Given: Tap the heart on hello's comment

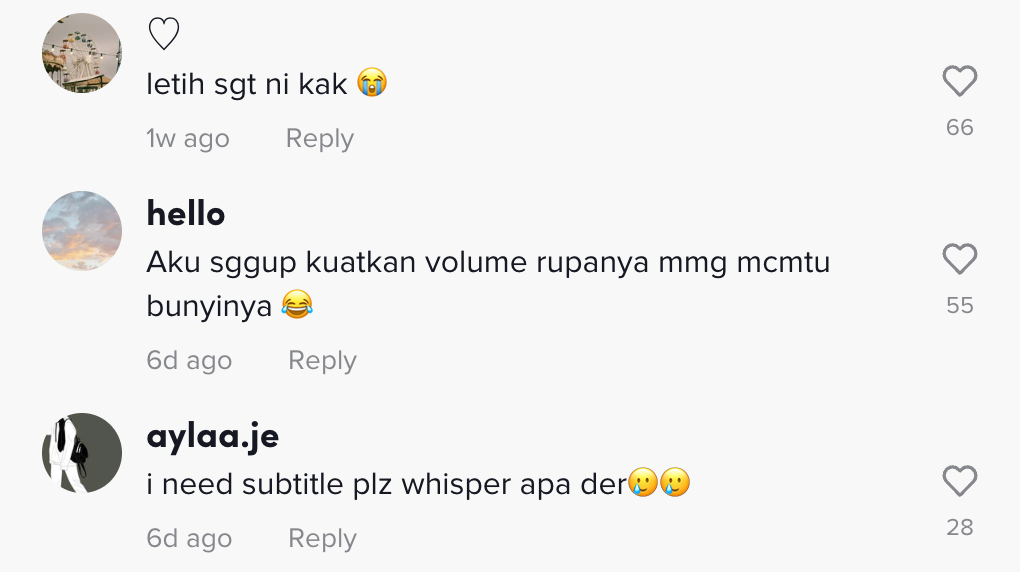Looking at the screenshot, I should 960,259.
